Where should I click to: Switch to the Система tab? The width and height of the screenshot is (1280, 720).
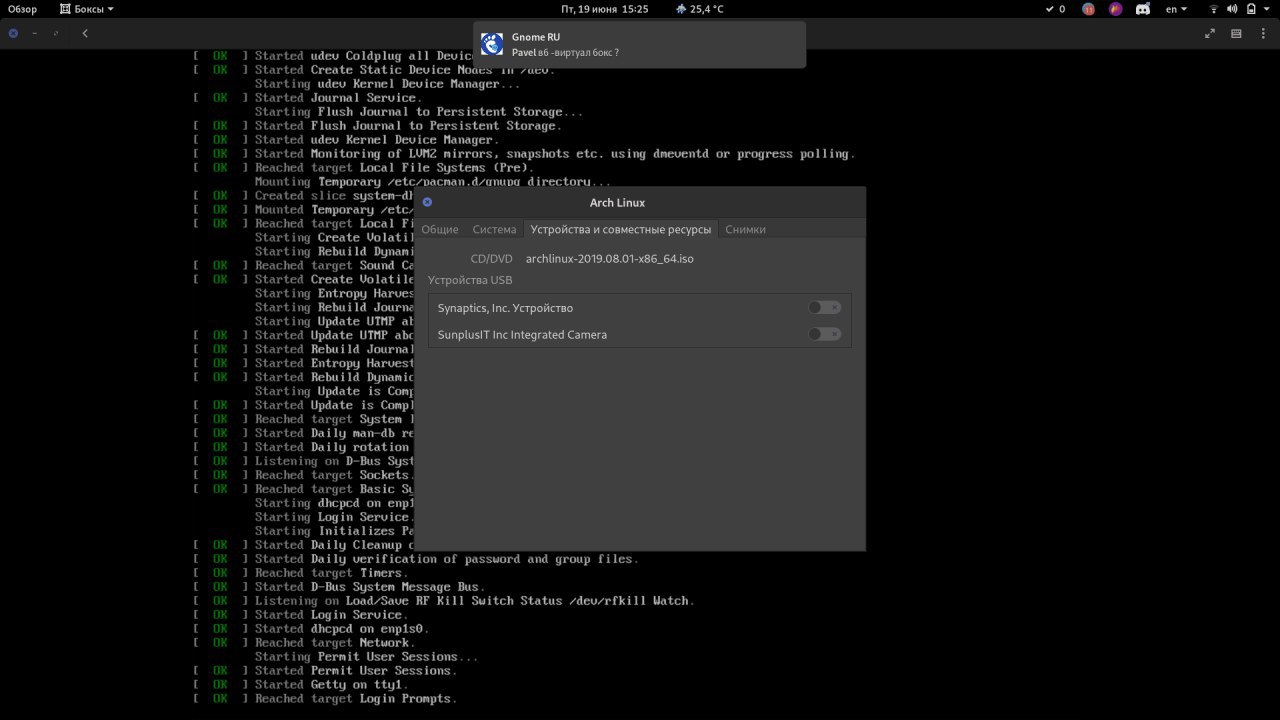[494, 229]
